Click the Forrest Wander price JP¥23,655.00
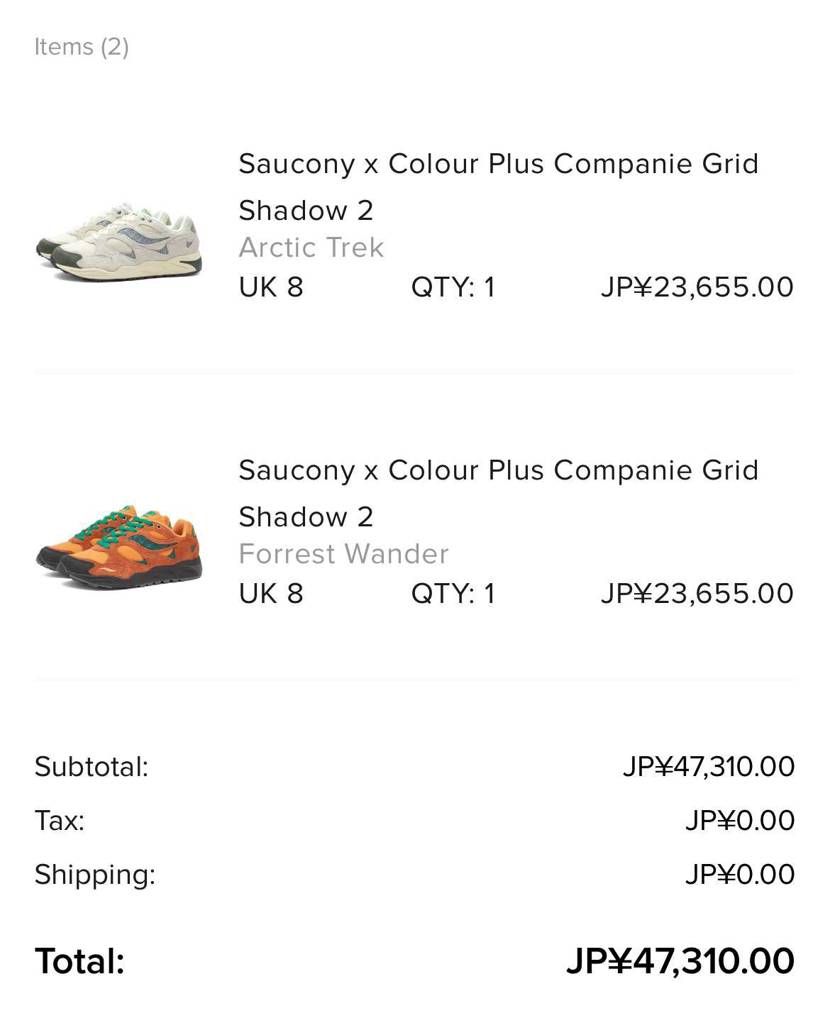The height and width of the screenshot is (1013, 830). pos(696,594)
